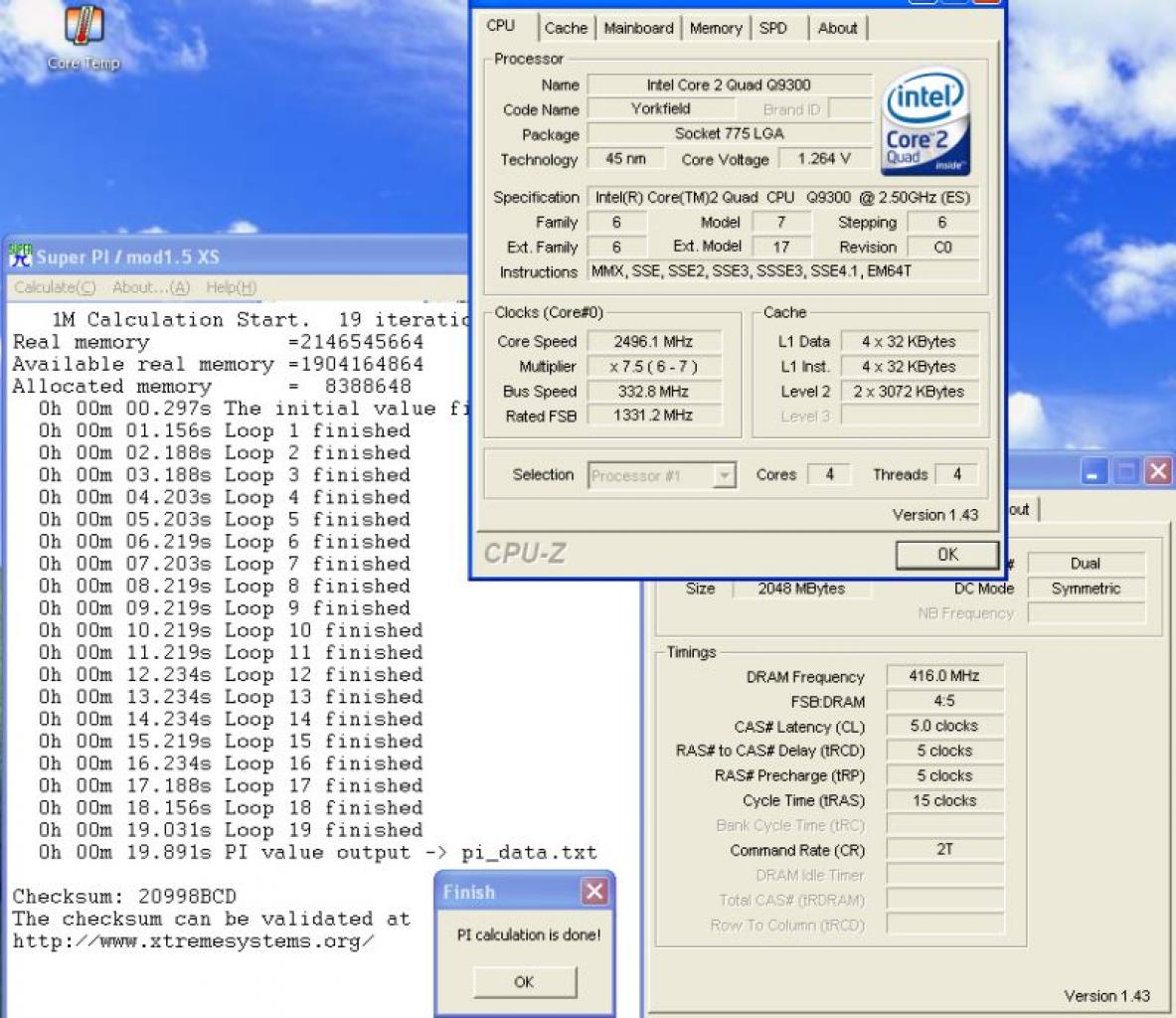This screenshot has width=1176, height=1018.
Task: Click the Core Speed value 2496.1 MHz
Action: coord(653,341)
